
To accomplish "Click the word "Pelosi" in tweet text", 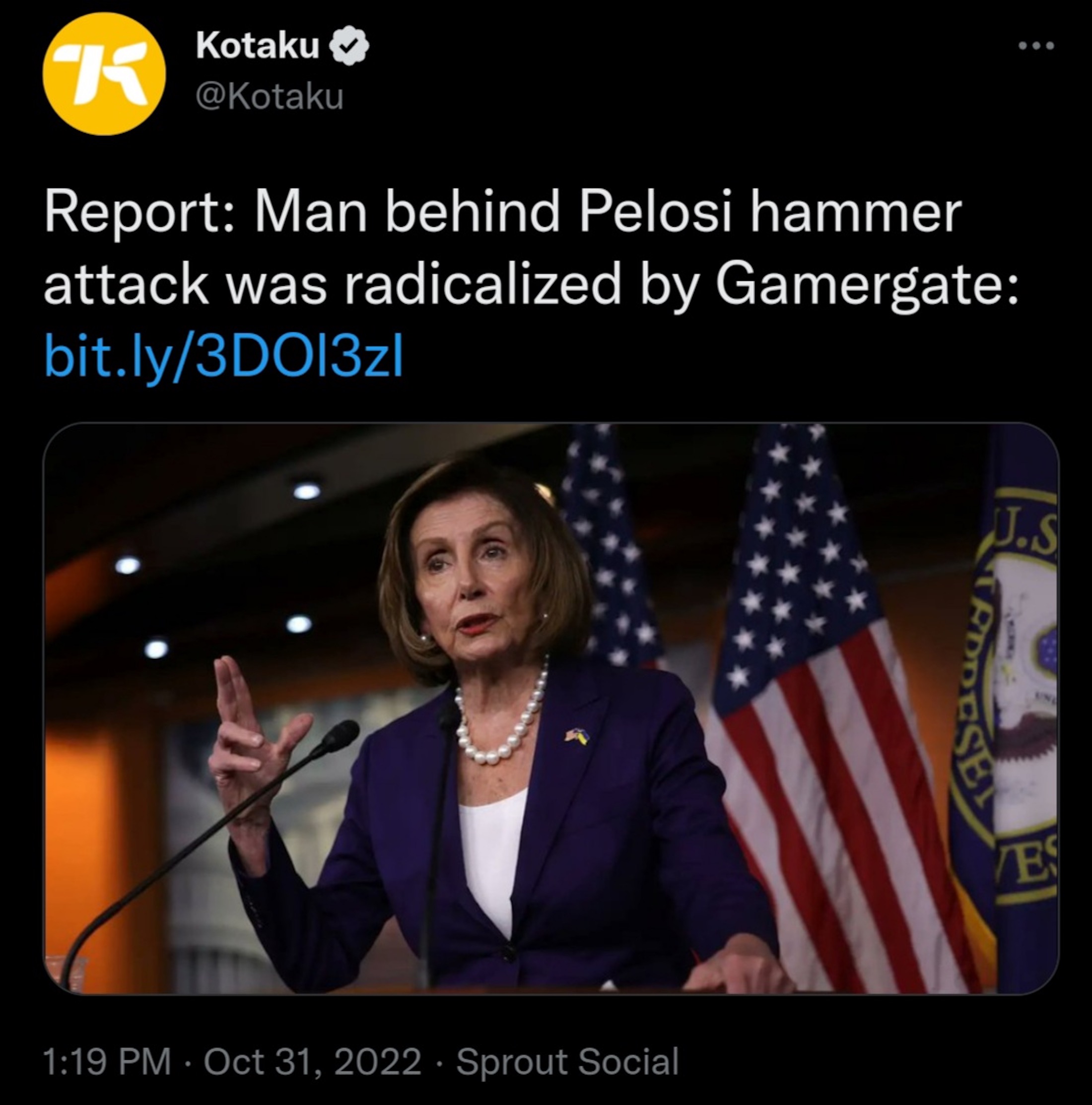I will click(x=656, y=213).
